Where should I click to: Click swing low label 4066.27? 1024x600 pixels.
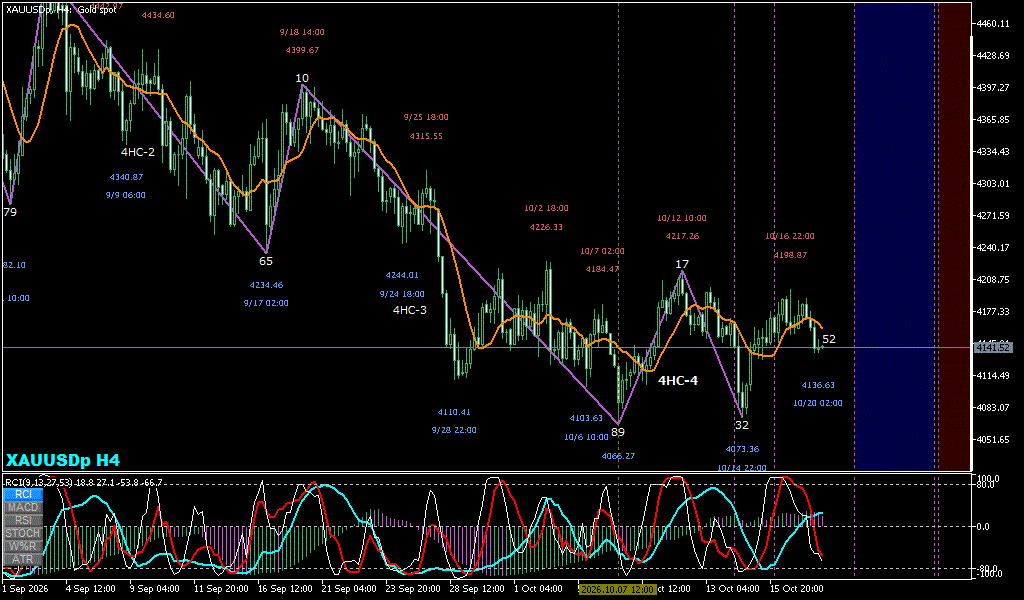coord(618,456)
